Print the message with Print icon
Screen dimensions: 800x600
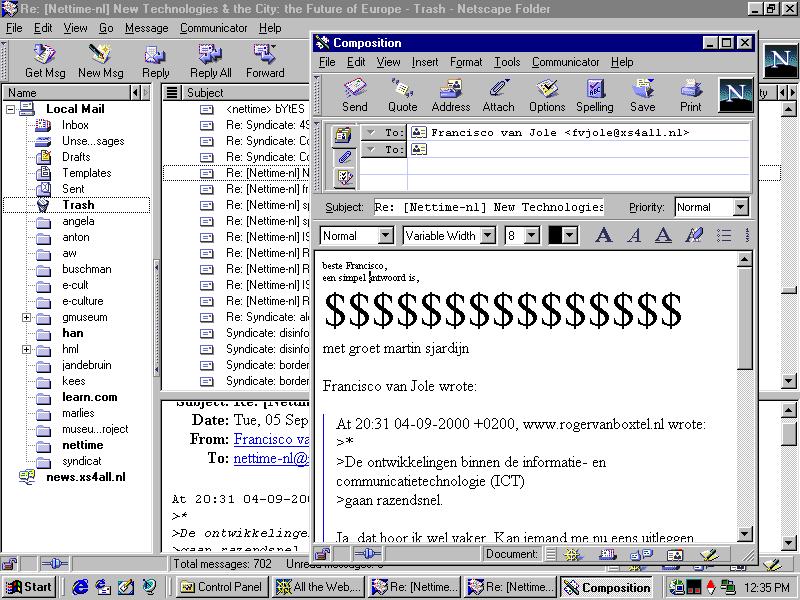click(690, 96)
